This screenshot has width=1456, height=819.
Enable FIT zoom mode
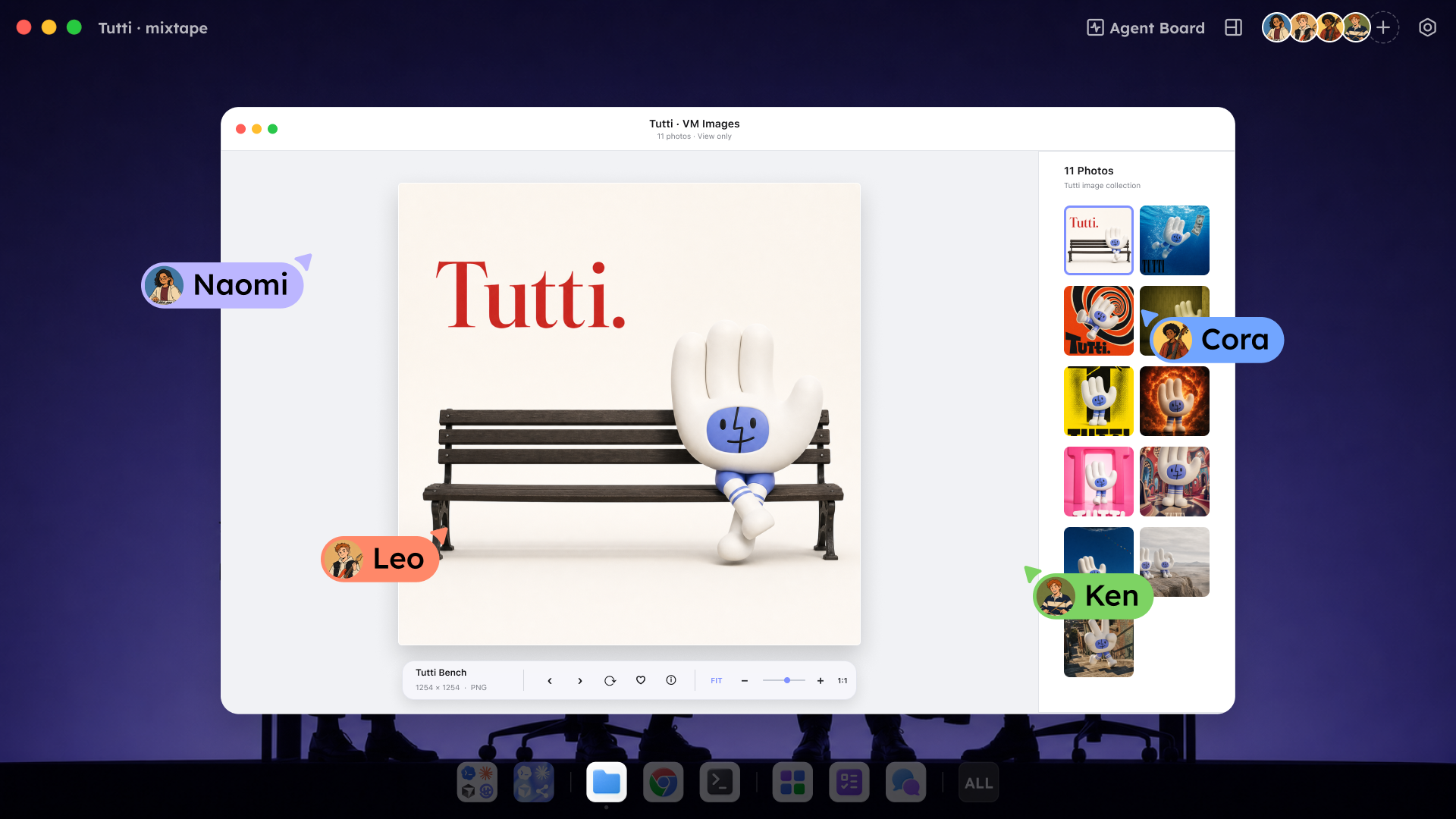pyautogui.click(x=717, y=681)
